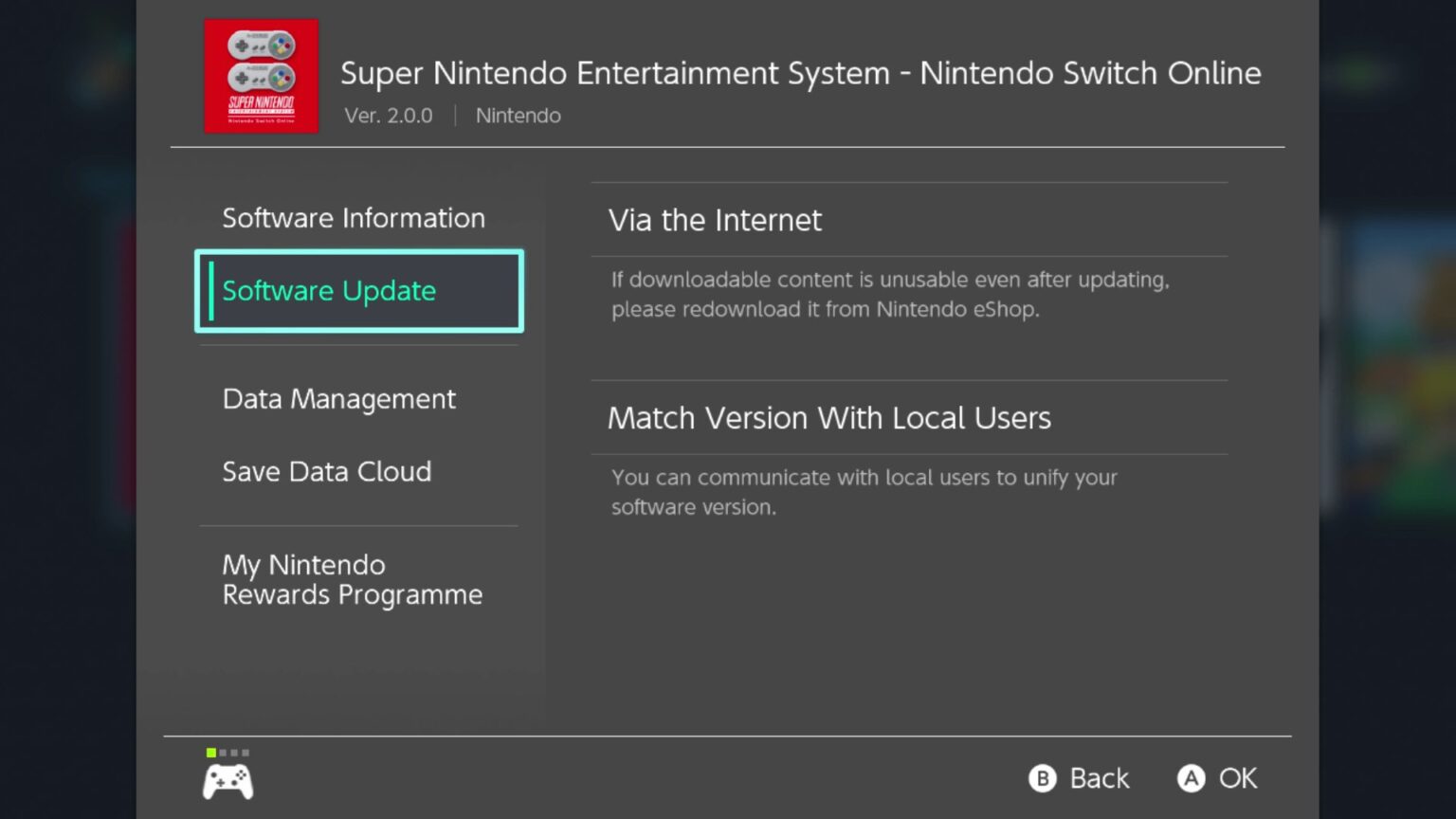Select the Software Update menu entry
Viewport: 1456px width, 819px height.
click(329, 291)
